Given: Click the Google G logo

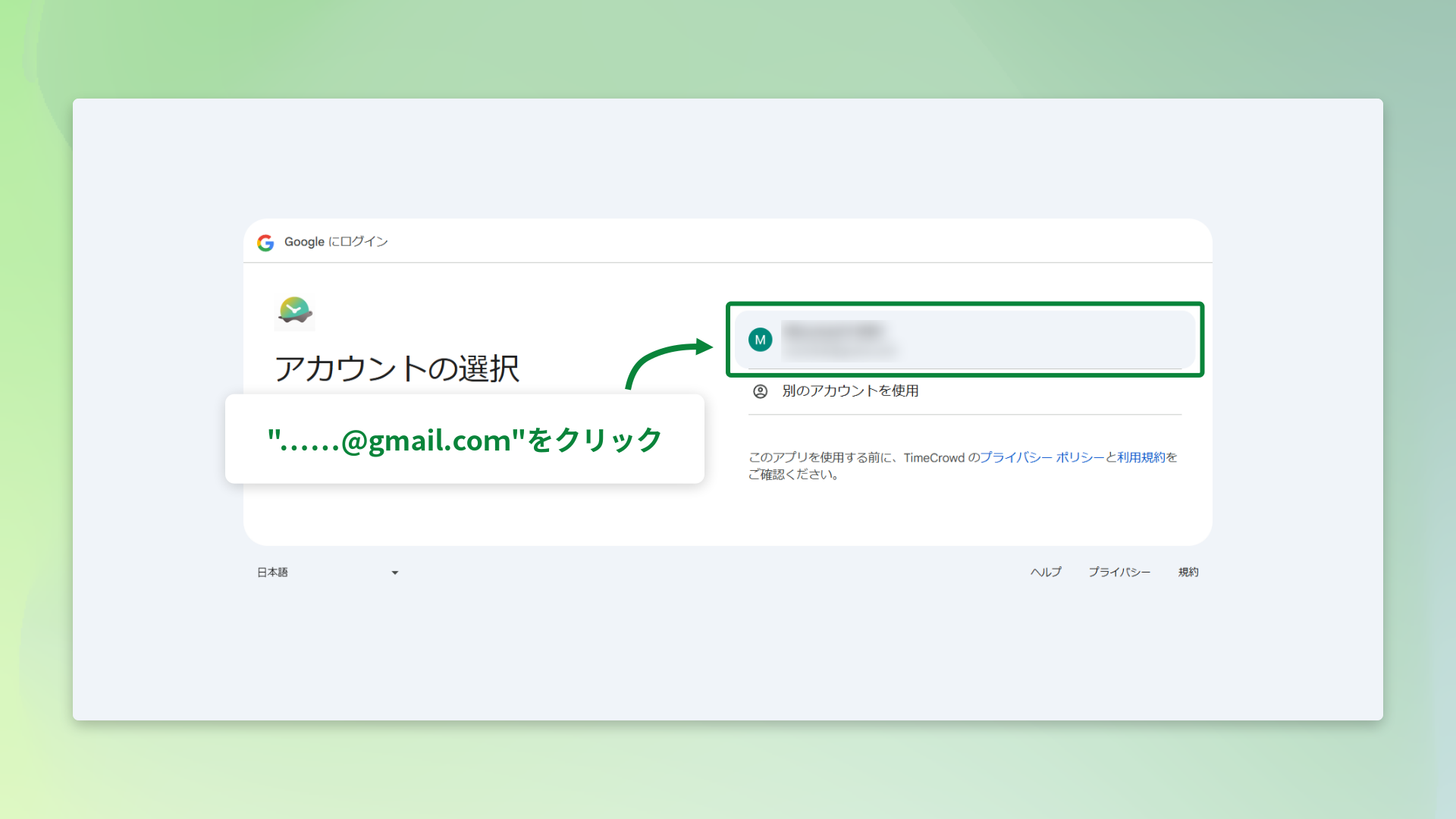Looking at the screenshot, I should (x=265, y=243).
